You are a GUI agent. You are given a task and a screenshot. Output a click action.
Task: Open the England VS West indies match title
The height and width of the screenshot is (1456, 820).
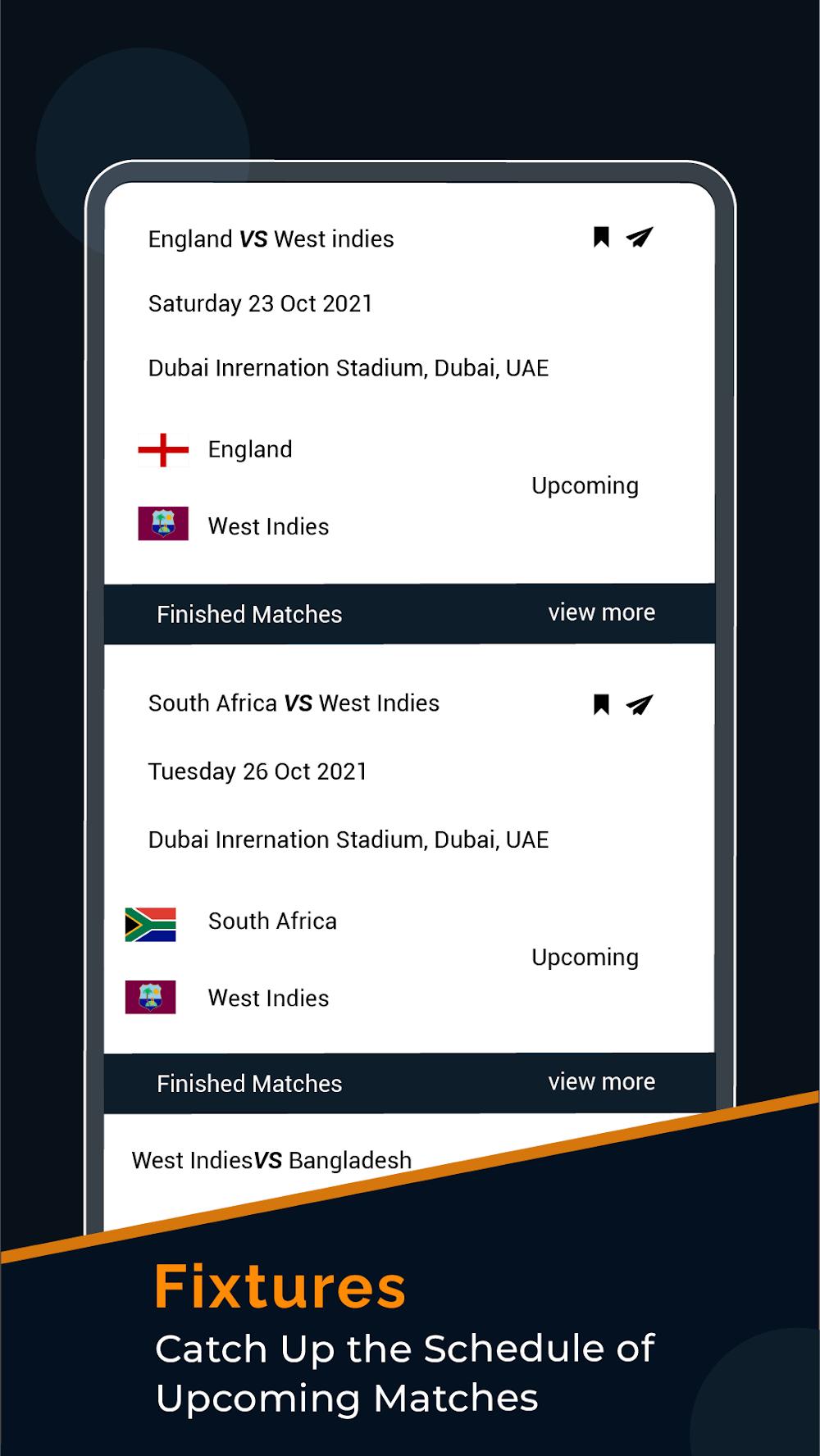point(271,239)
